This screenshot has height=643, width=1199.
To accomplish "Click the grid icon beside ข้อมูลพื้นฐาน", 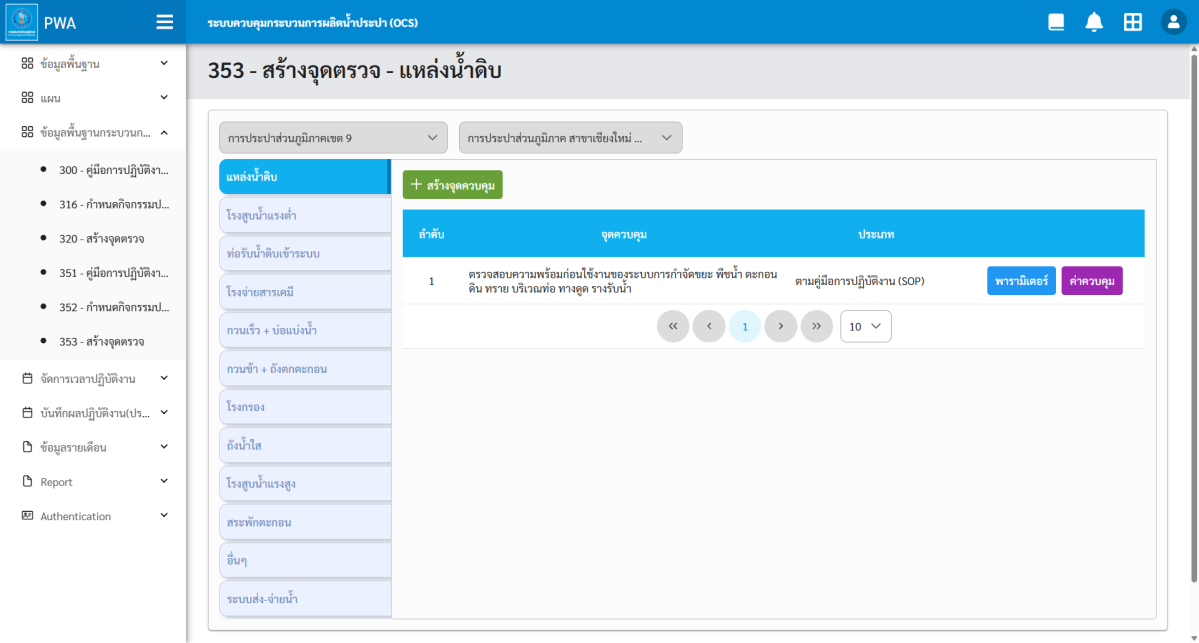I will pyautogui.click(x=28, y=63).
